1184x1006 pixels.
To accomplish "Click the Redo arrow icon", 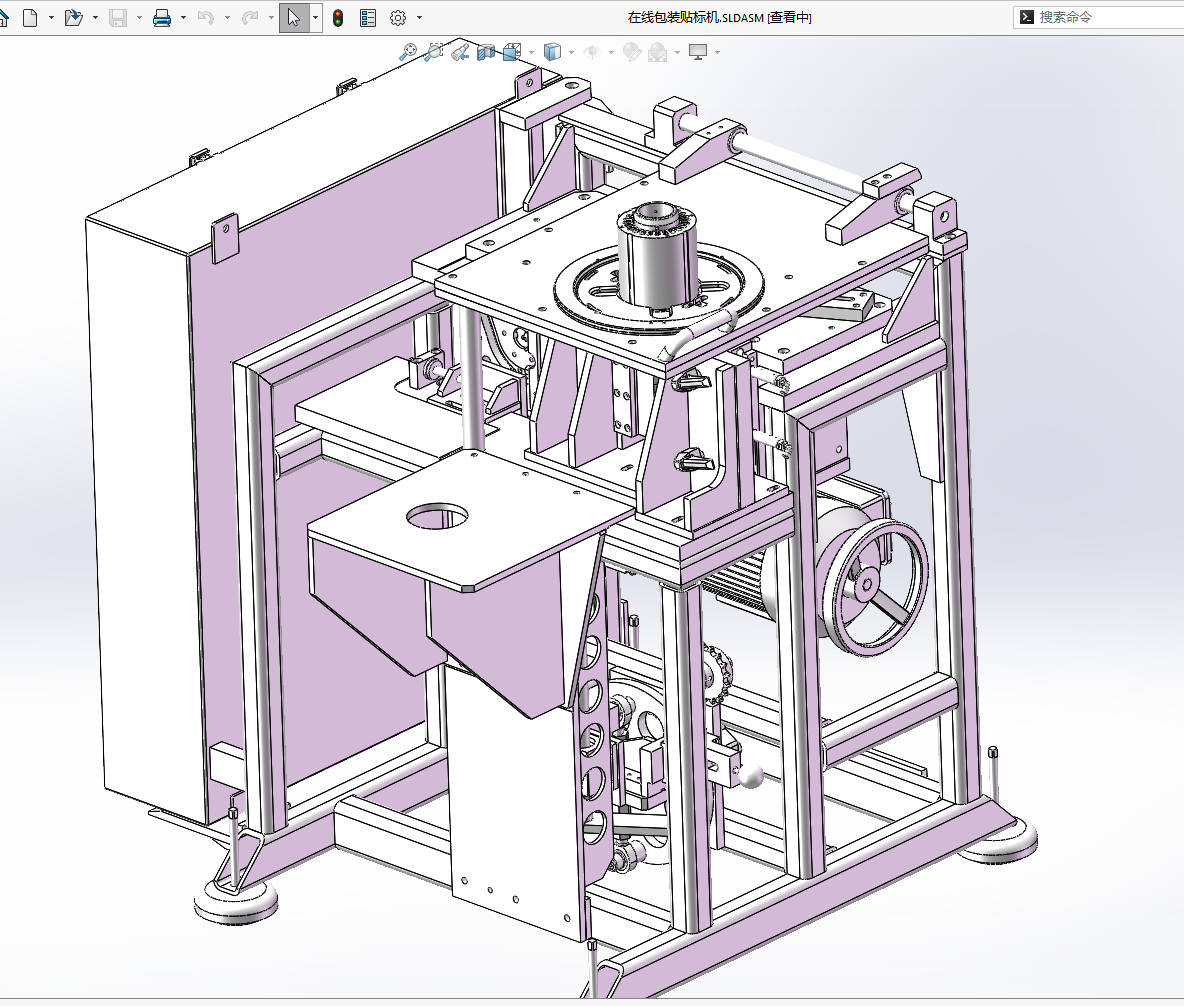I will [249, 17].
